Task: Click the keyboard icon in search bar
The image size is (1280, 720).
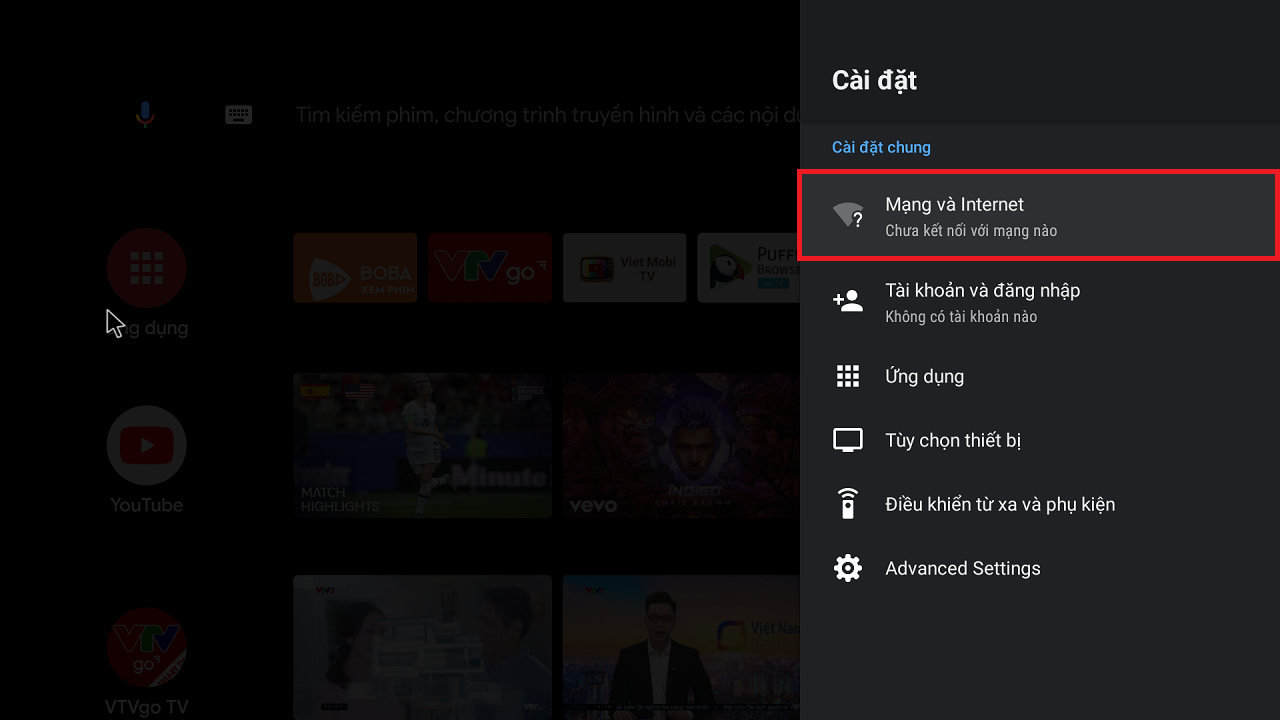Action: point(238,115)
